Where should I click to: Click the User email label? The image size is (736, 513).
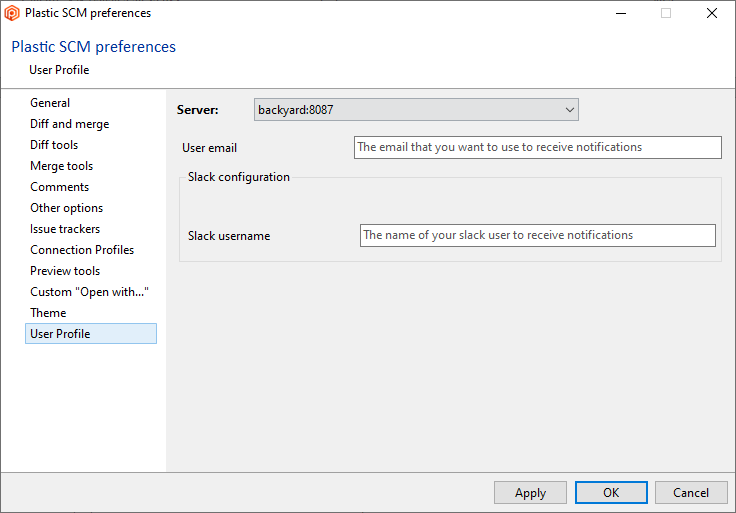209,148
